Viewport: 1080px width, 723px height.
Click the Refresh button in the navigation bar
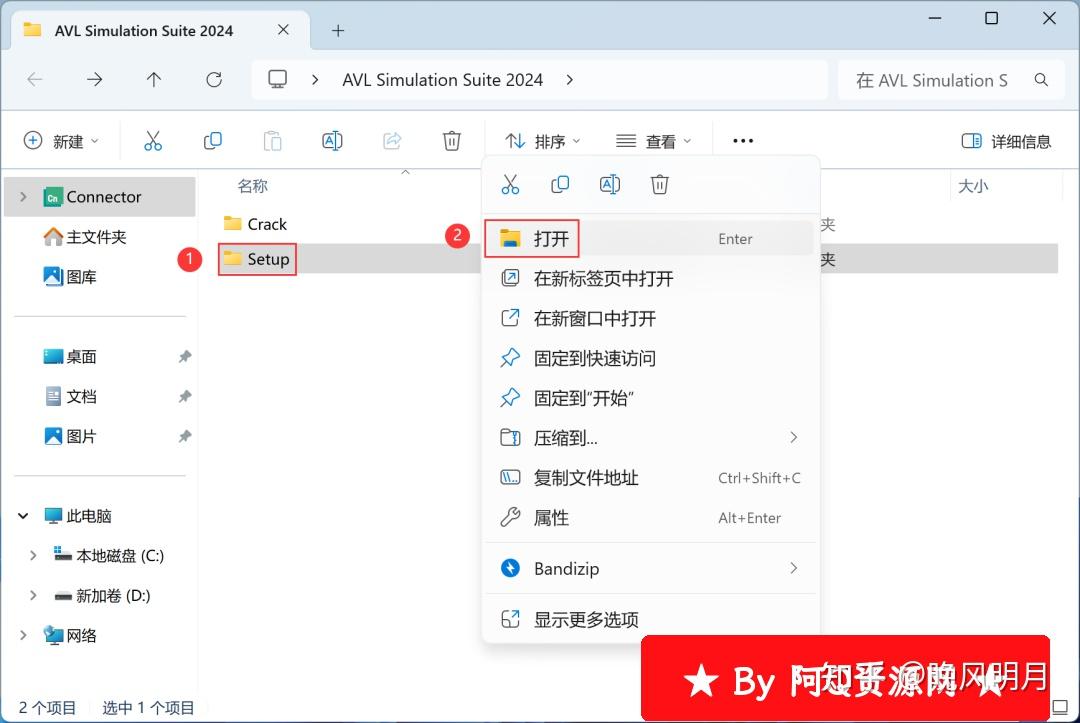214,80
